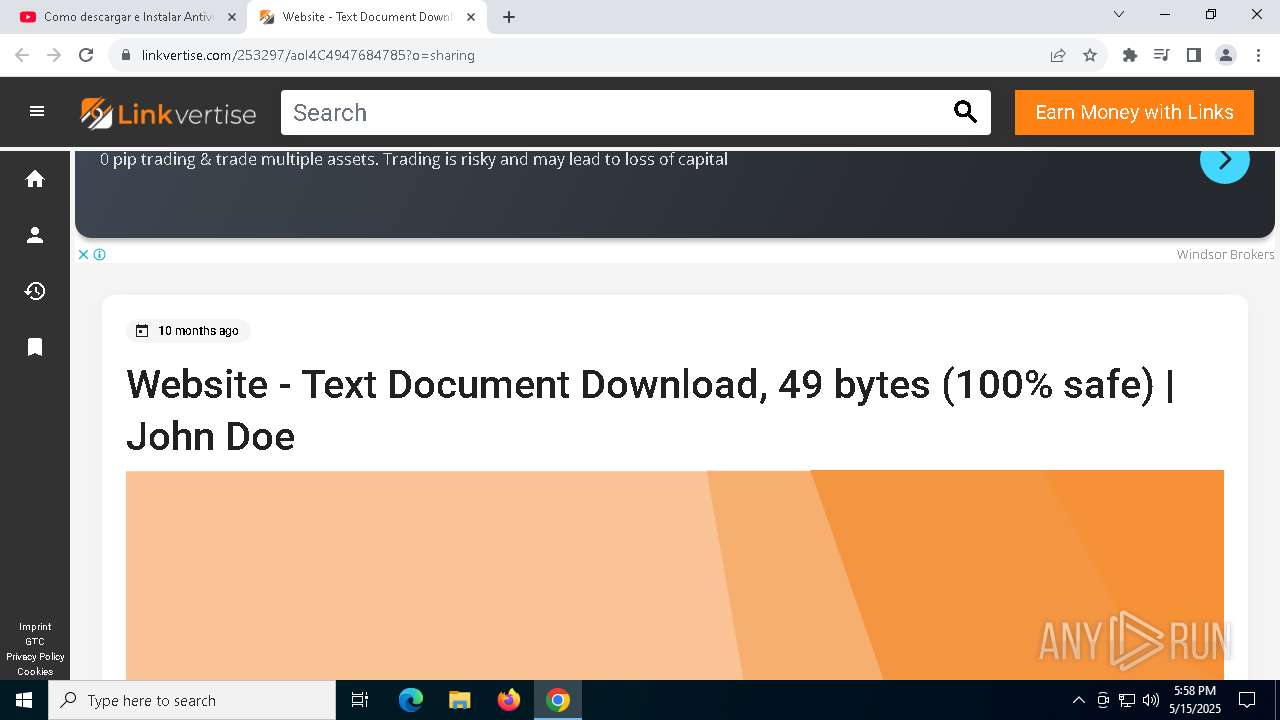Click the 0 pip trading ad text
Screen dimensions: 1280x720
[x=414, y=159]
